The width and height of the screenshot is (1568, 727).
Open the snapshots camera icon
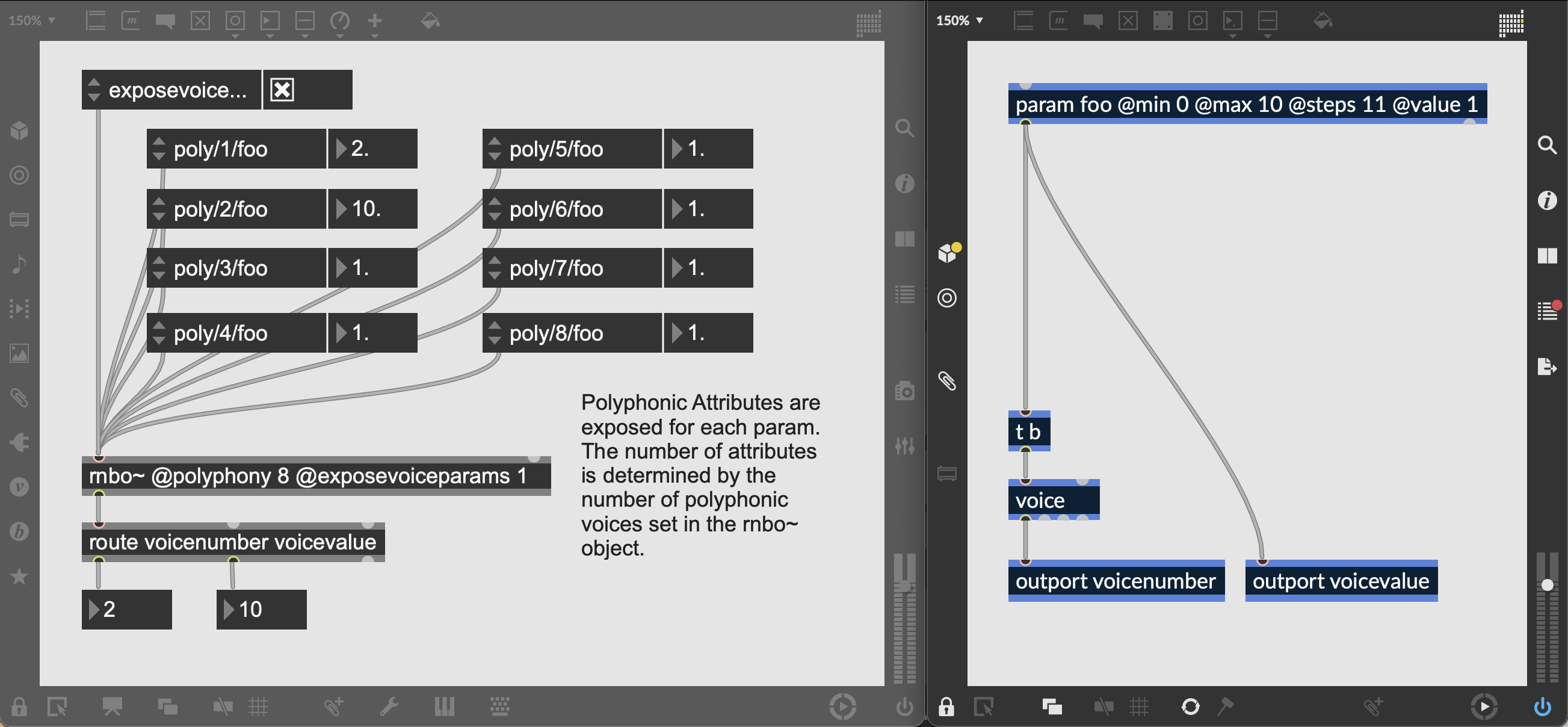pyautogui.click(x=904, y=391)
